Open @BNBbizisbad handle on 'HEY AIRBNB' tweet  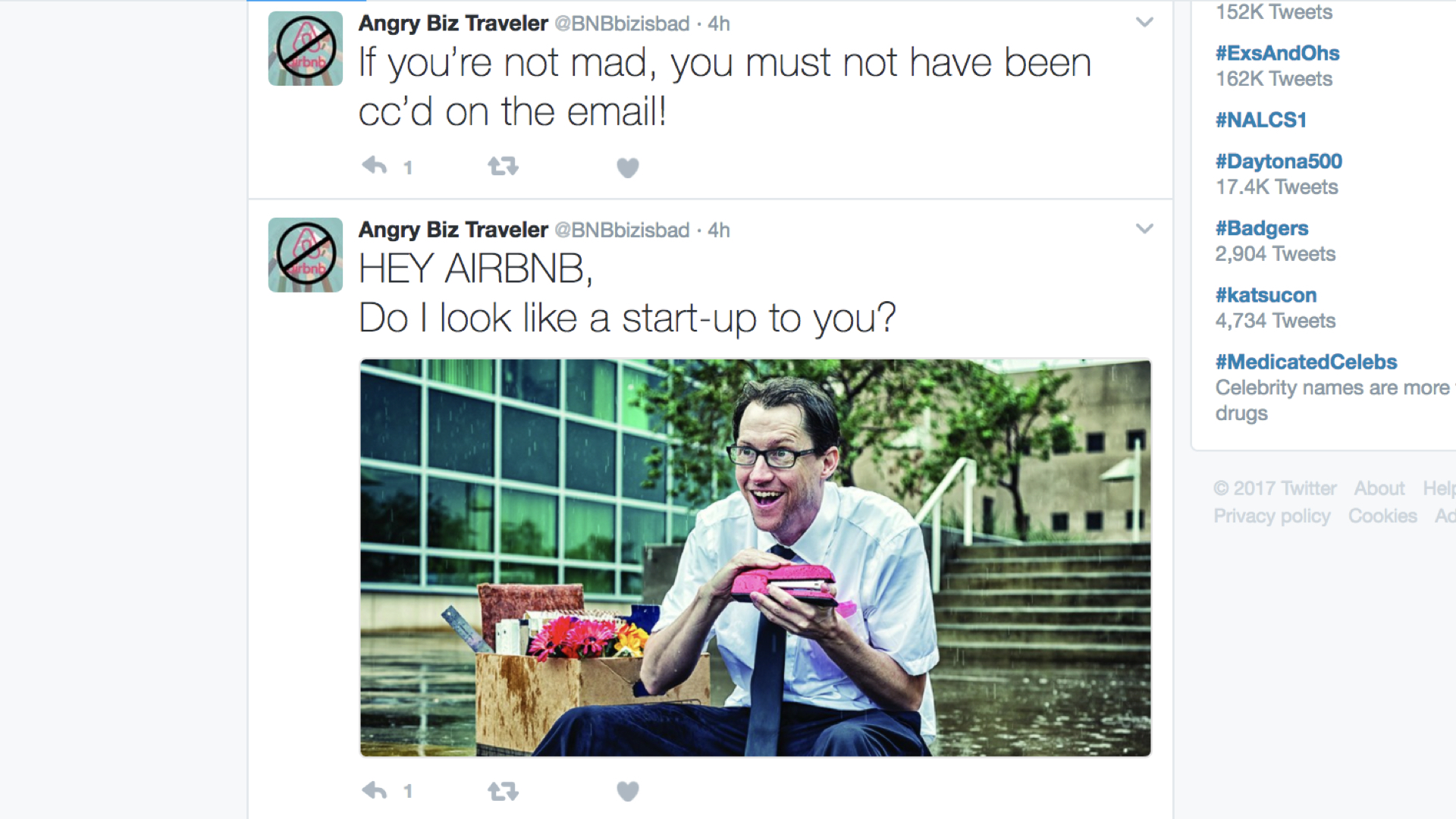(622, 230)
